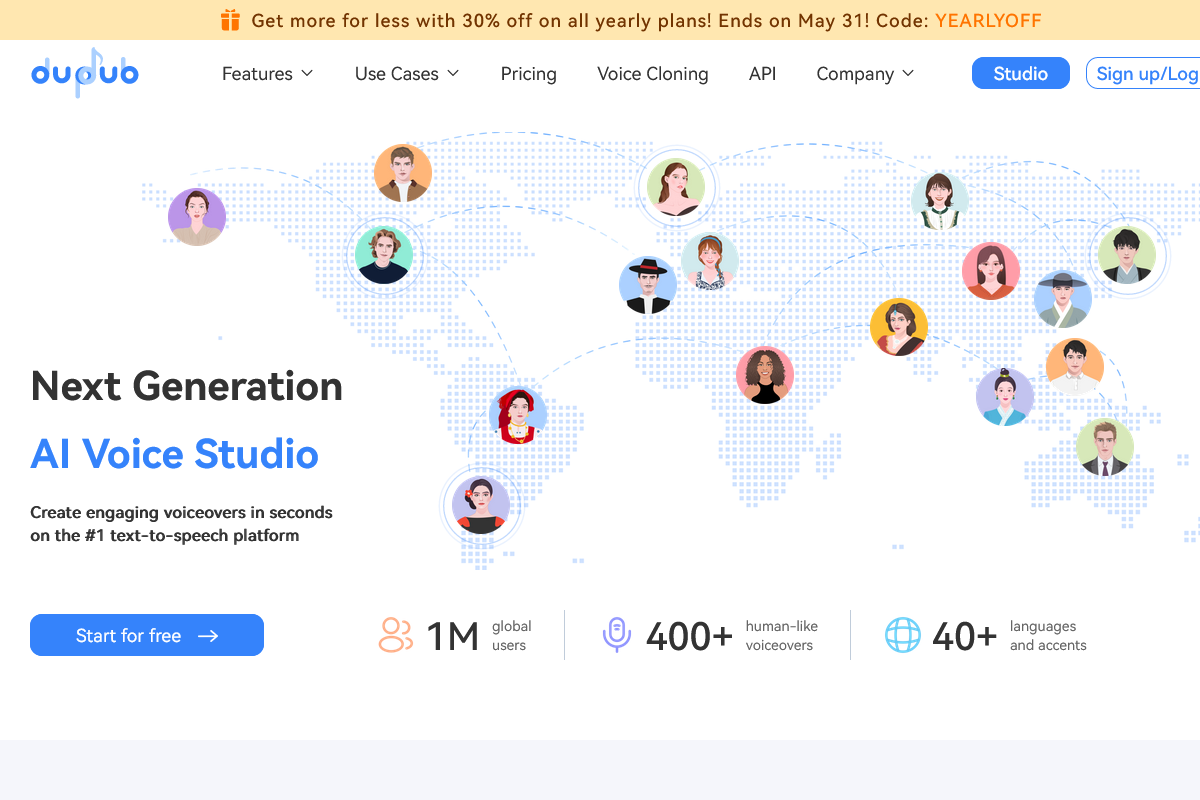Screen dimensions: 1200x800
Task: Open the Use Cases menu
Action: pyautogui.click(x=406, y=73)
